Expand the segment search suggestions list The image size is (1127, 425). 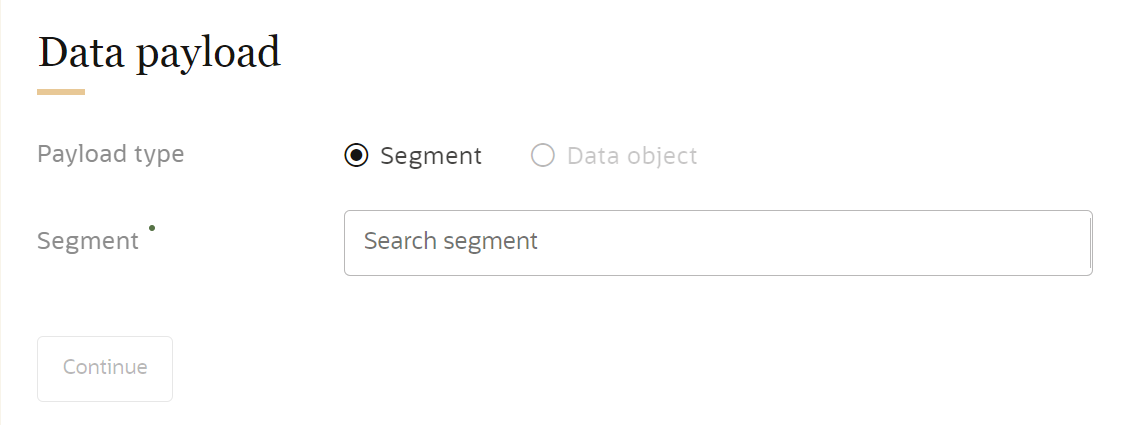(x=717, y=242)
